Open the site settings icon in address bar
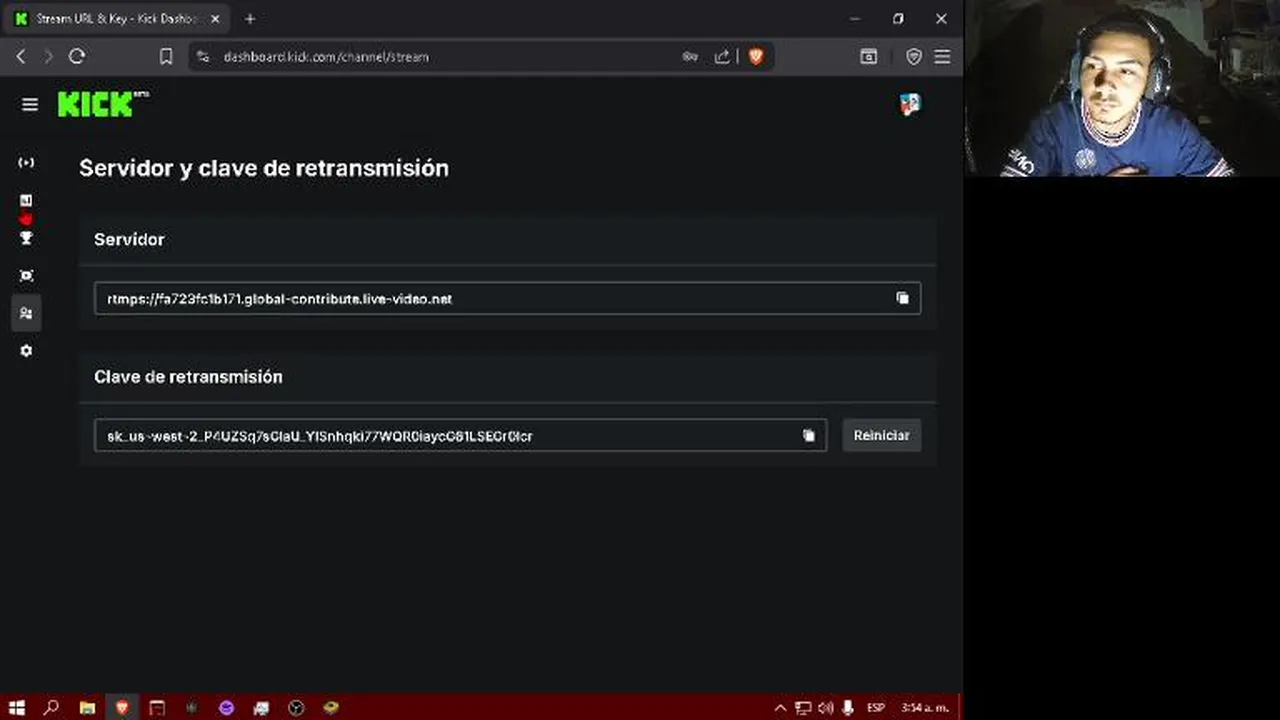This screenshot has height=720, width=1280. (203, 57)
